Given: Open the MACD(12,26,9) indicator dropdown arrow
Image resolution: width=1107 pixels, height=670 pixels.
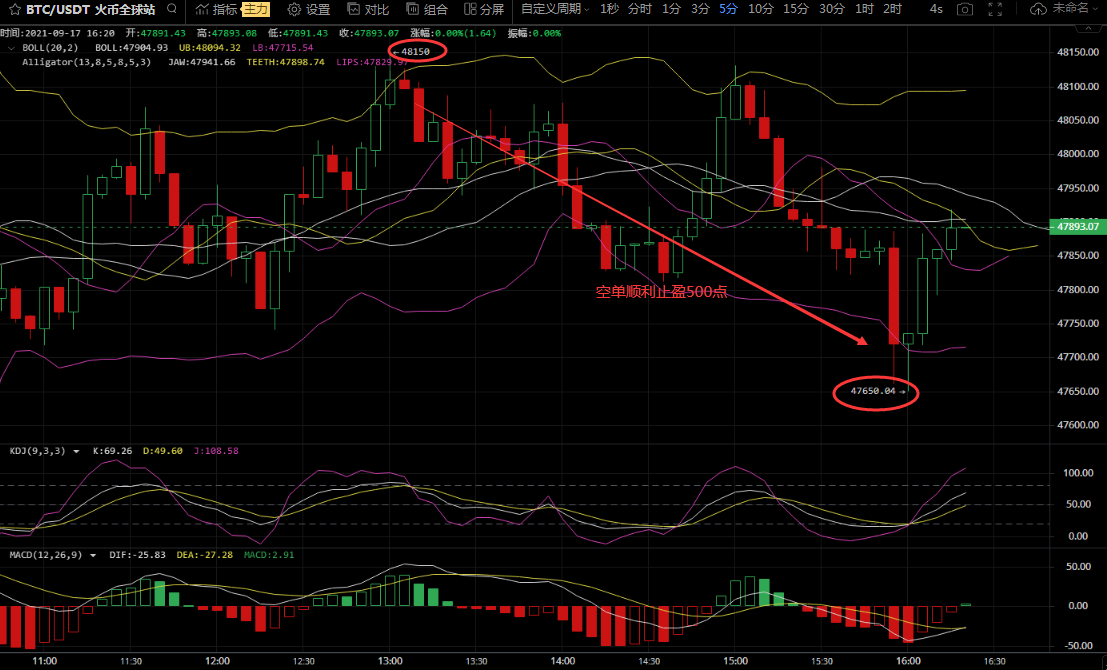Looking at the screenshot, I should click(92, 556).
